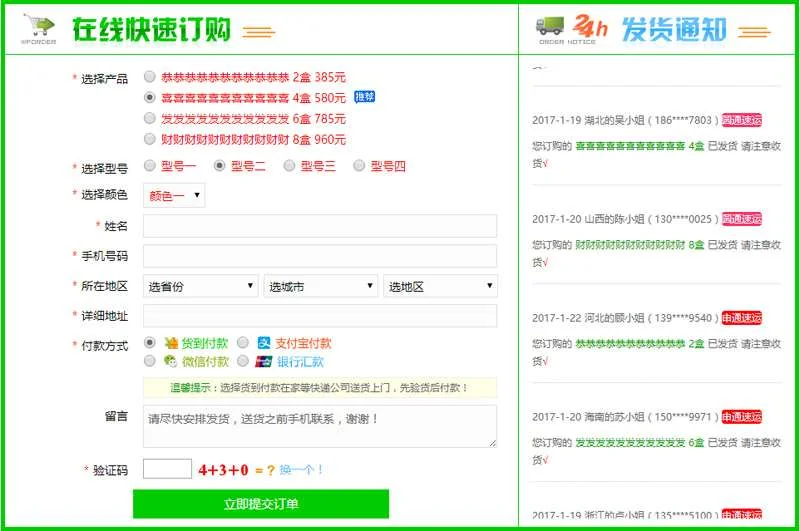The height and width of the screenshot is (531, 800).
Task: Open the 颜色一 color dropdown
Action: [x=174, y=195]
